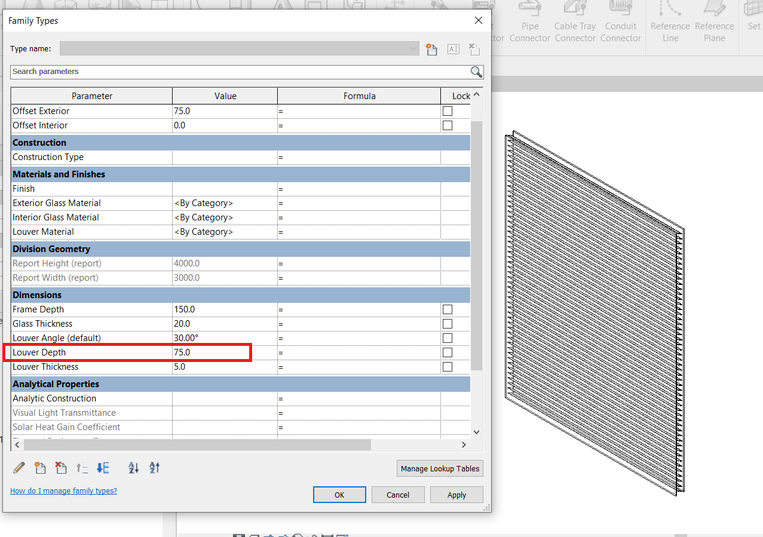Check the lock box for Offset Exterior
763x537 pixels.
tap(447, 111)
